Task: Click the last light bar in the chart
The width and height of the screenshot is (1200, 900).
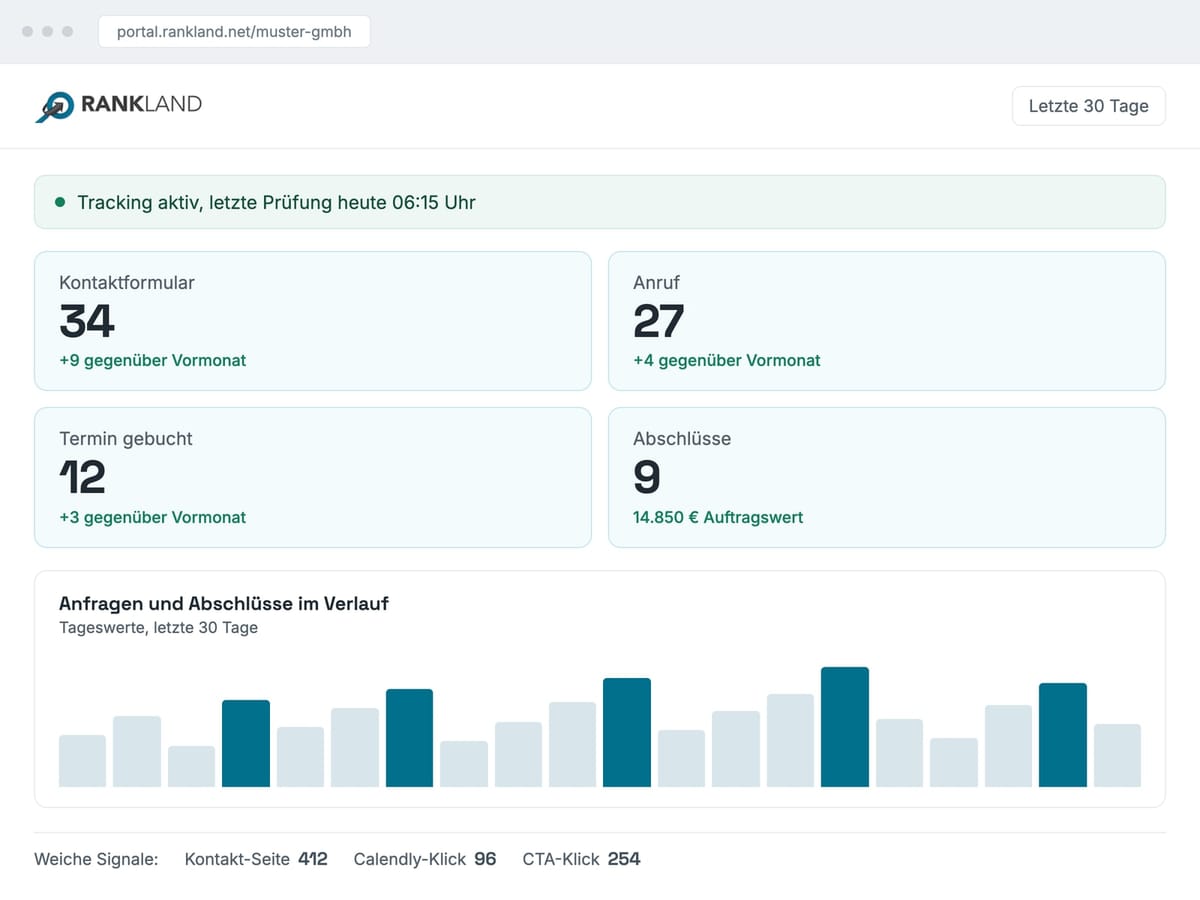Action: [1117, 755]
